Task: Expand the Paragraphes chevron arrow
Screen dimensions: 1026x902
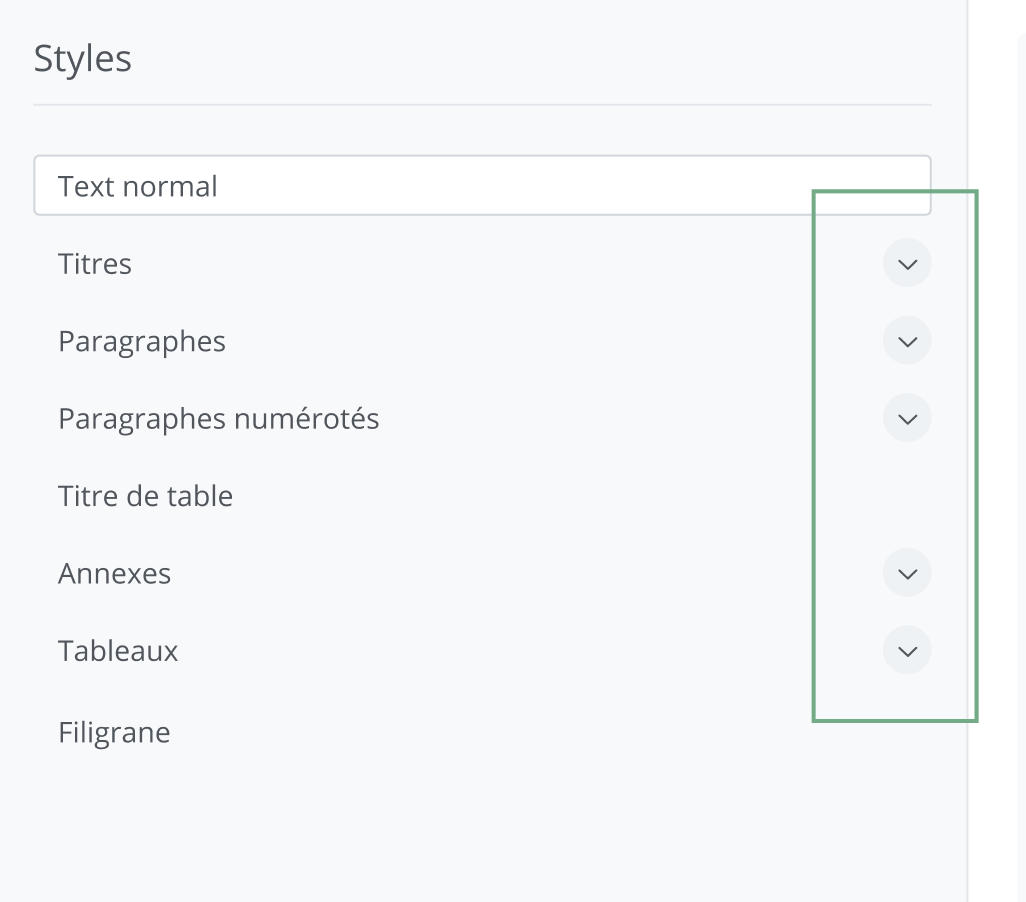Action: 907,341
